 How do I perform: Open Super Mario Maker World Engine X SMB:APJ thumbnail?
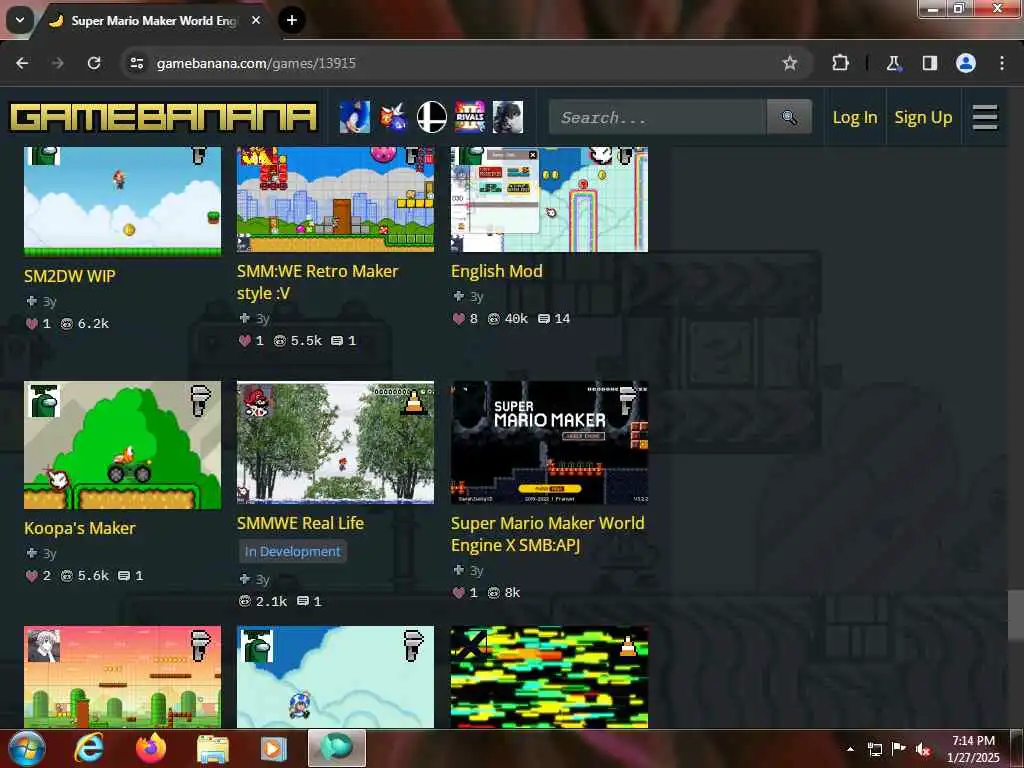pos(549,443)
